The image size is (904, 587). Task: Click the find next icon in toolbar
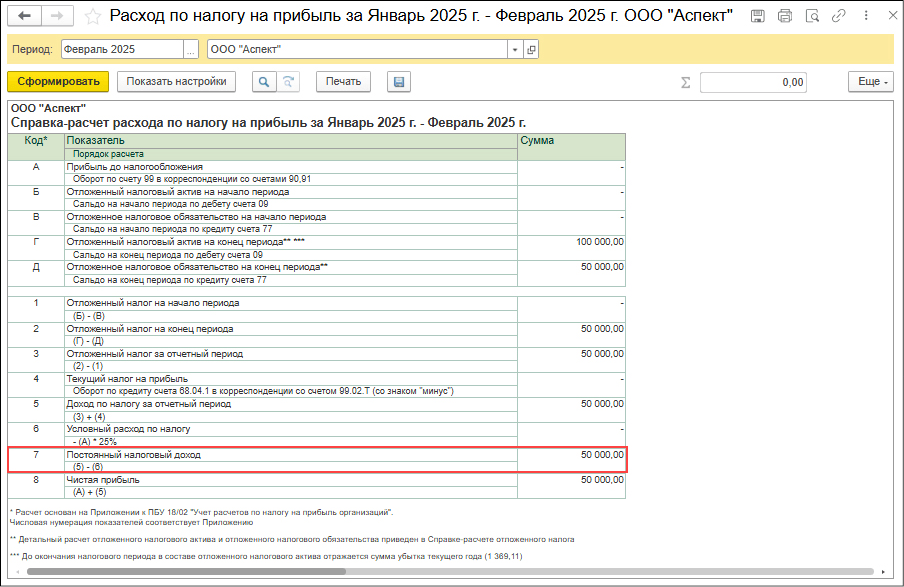(288, 82)
